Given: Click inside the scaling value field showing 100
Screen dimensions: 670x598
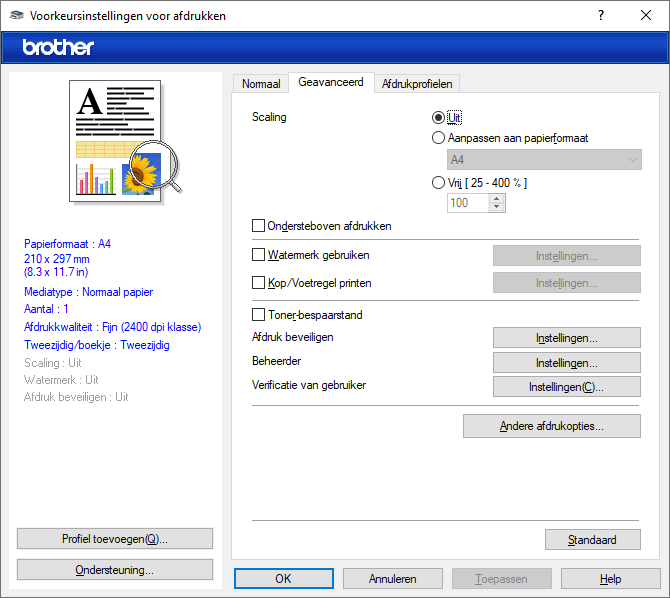Looking at the screenshot, I should (467, 203).
